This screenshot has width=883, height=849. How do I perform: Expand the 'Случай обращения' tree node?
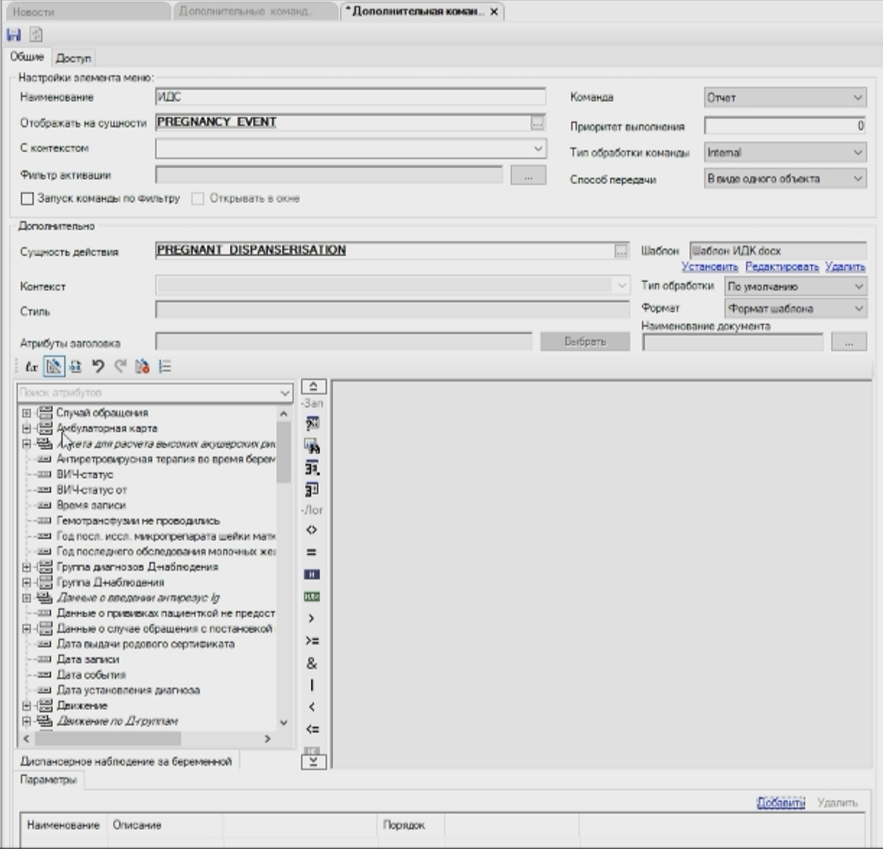pyautogui.click(x=26, y=413)
